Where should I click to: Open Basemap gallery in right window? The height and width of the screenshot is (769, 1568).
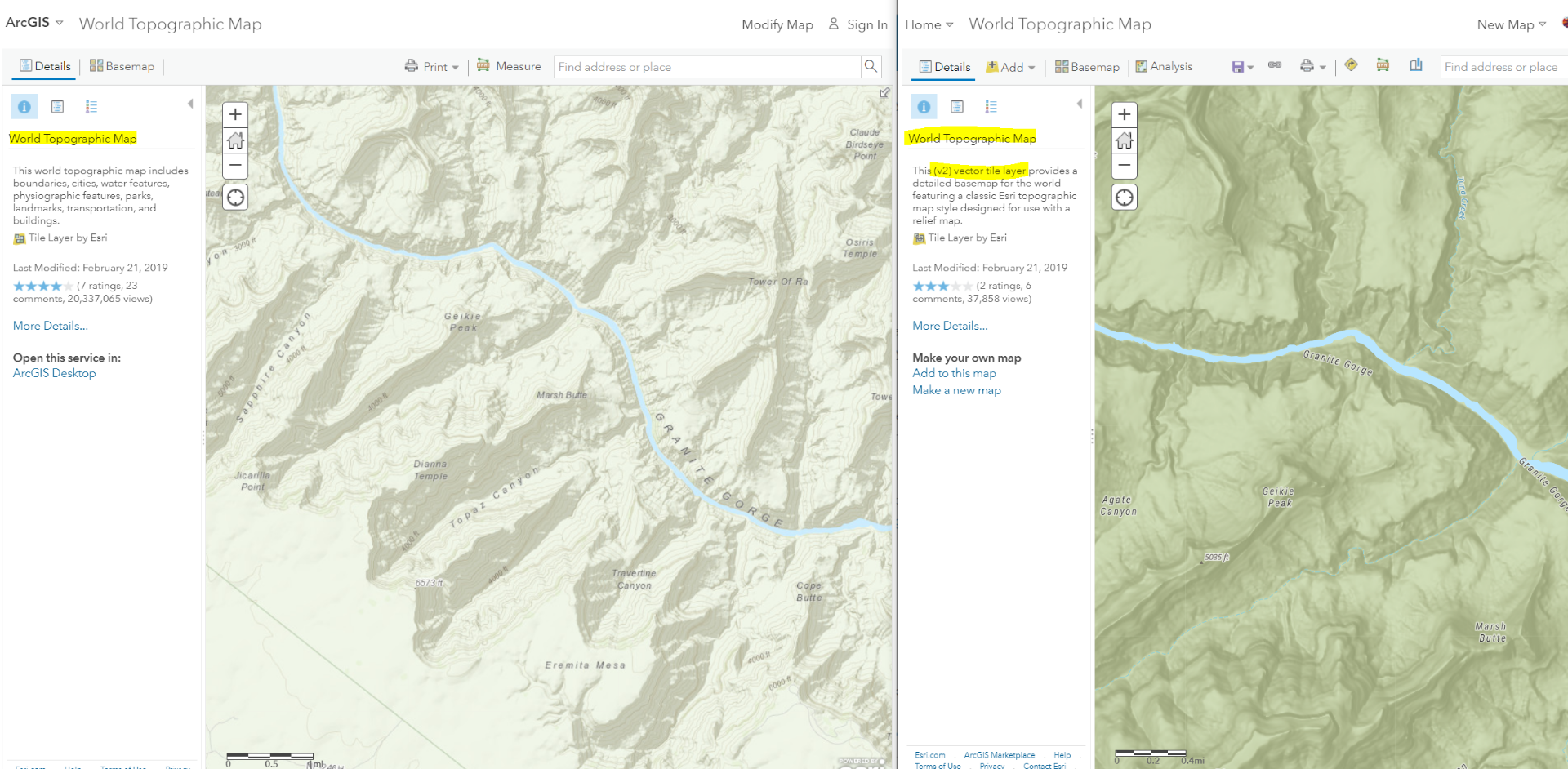pyautogui.click(x=1087, y=67)
